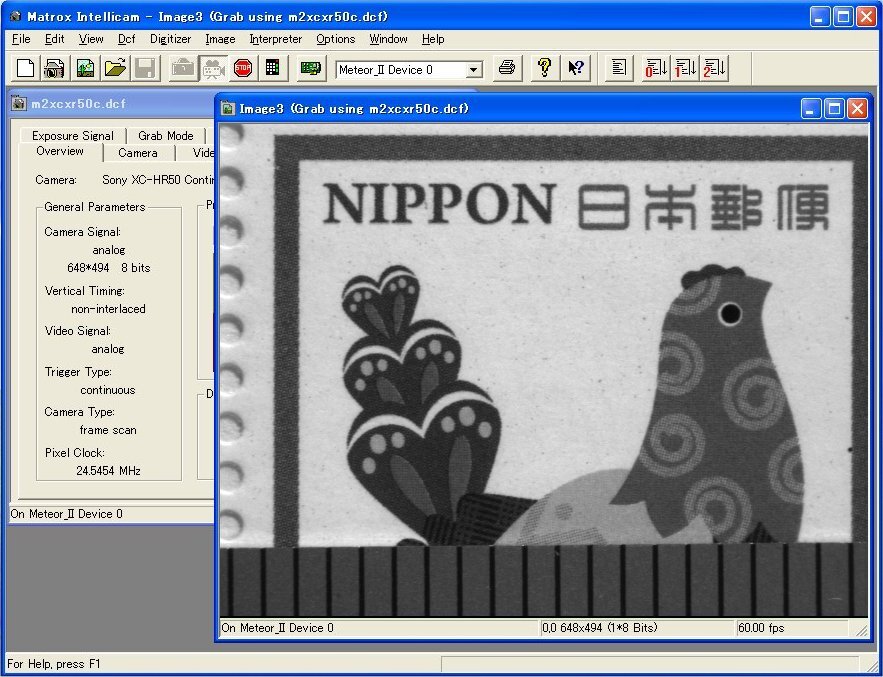Open the Interpreter menu
Image resolution: width=883 pixels, height=677 pixels.
point(275,39)
